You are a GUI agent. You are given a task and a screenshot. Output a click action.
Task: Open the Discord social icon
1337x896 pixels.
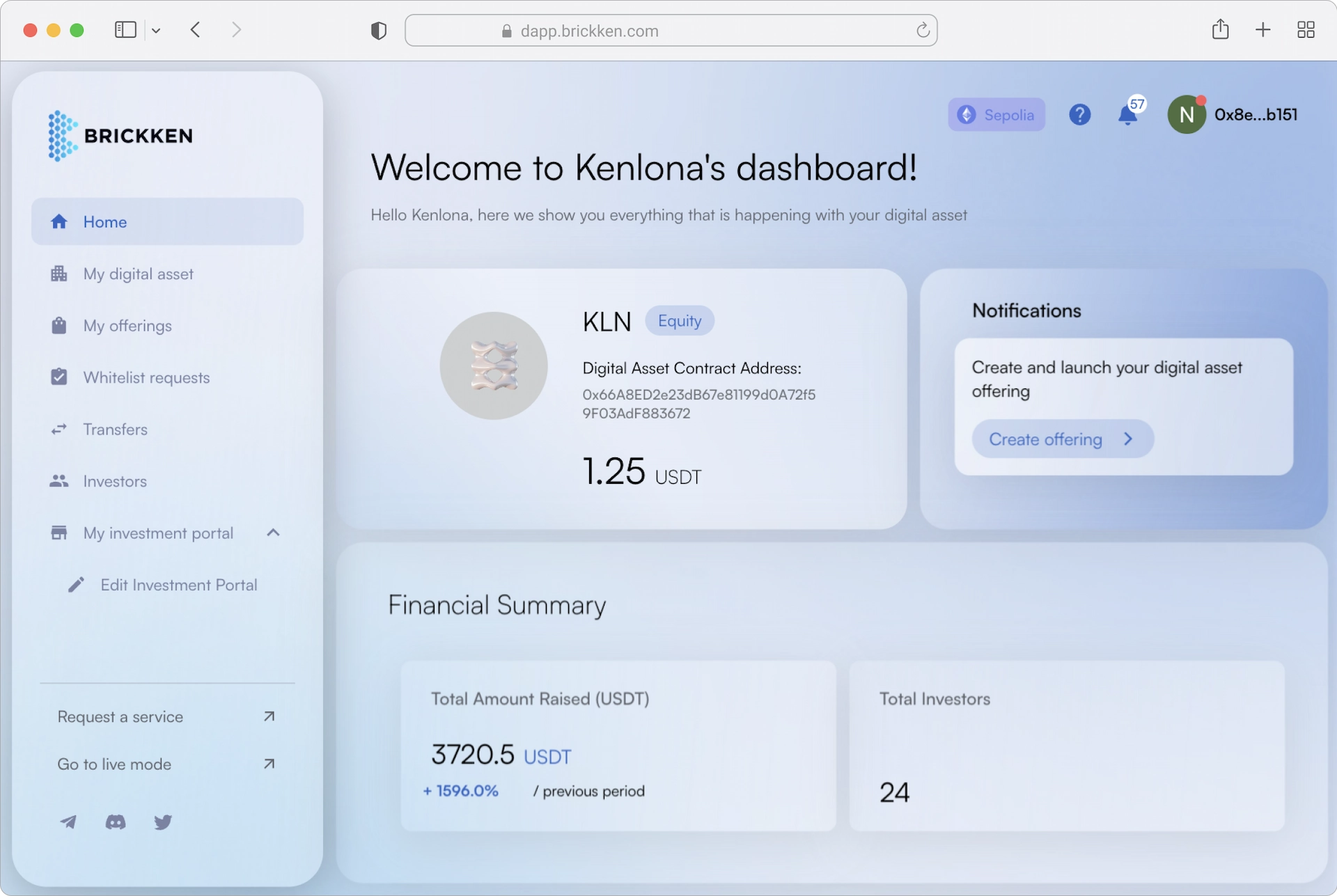pos(116,822)
